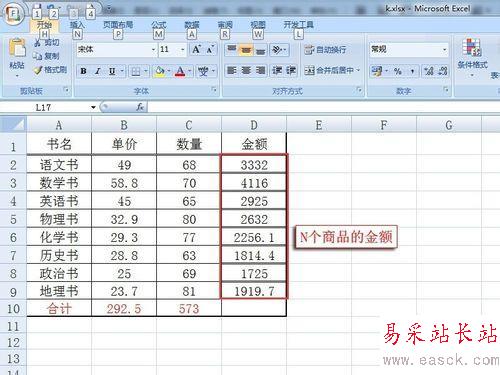This screenshot has width=500, height=375.
Task: Open the 对齐方式 group dialog launcher
Action: click(x=359, y=90)
